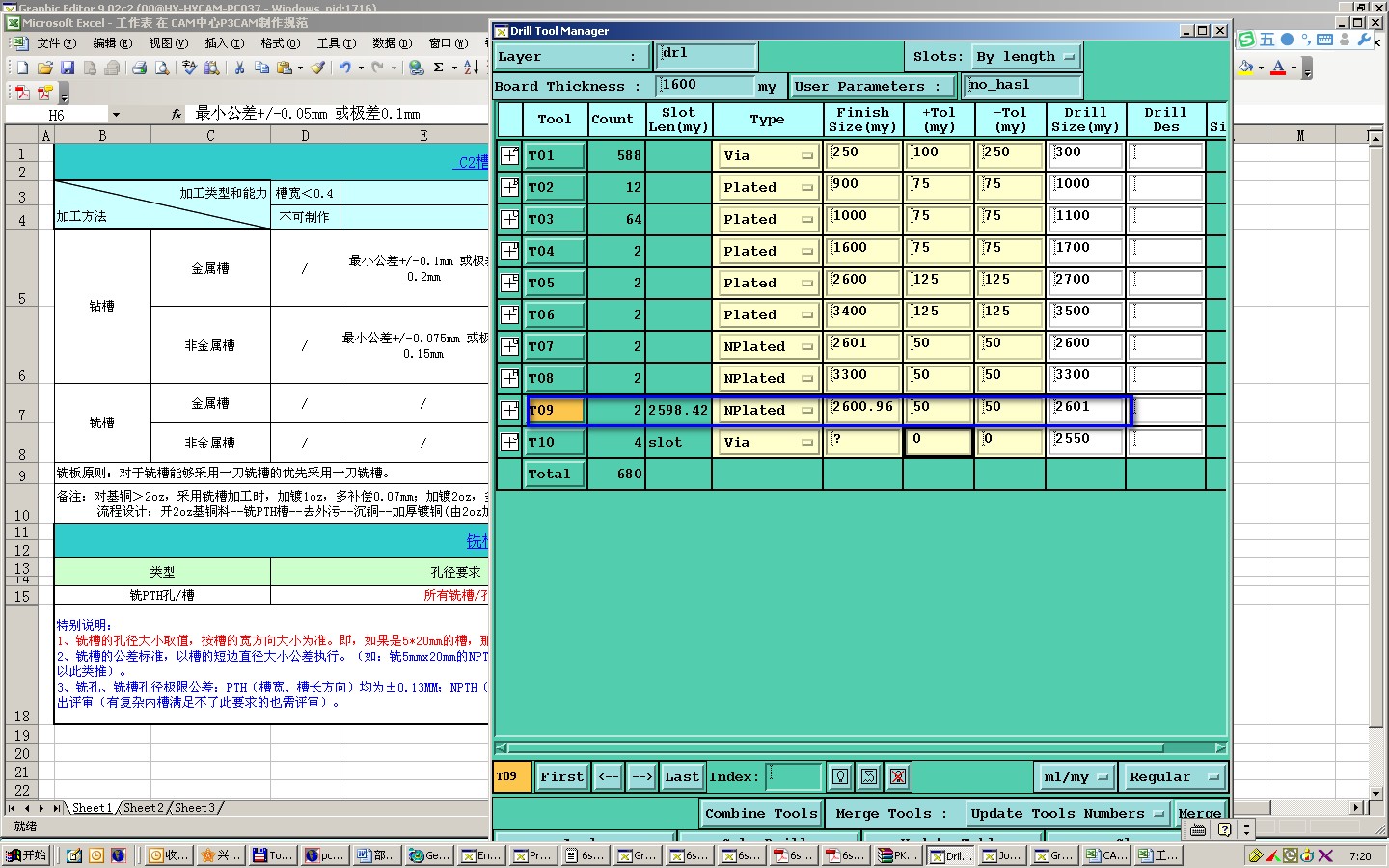Click the Format Painter brush icon

coord(317,68)
